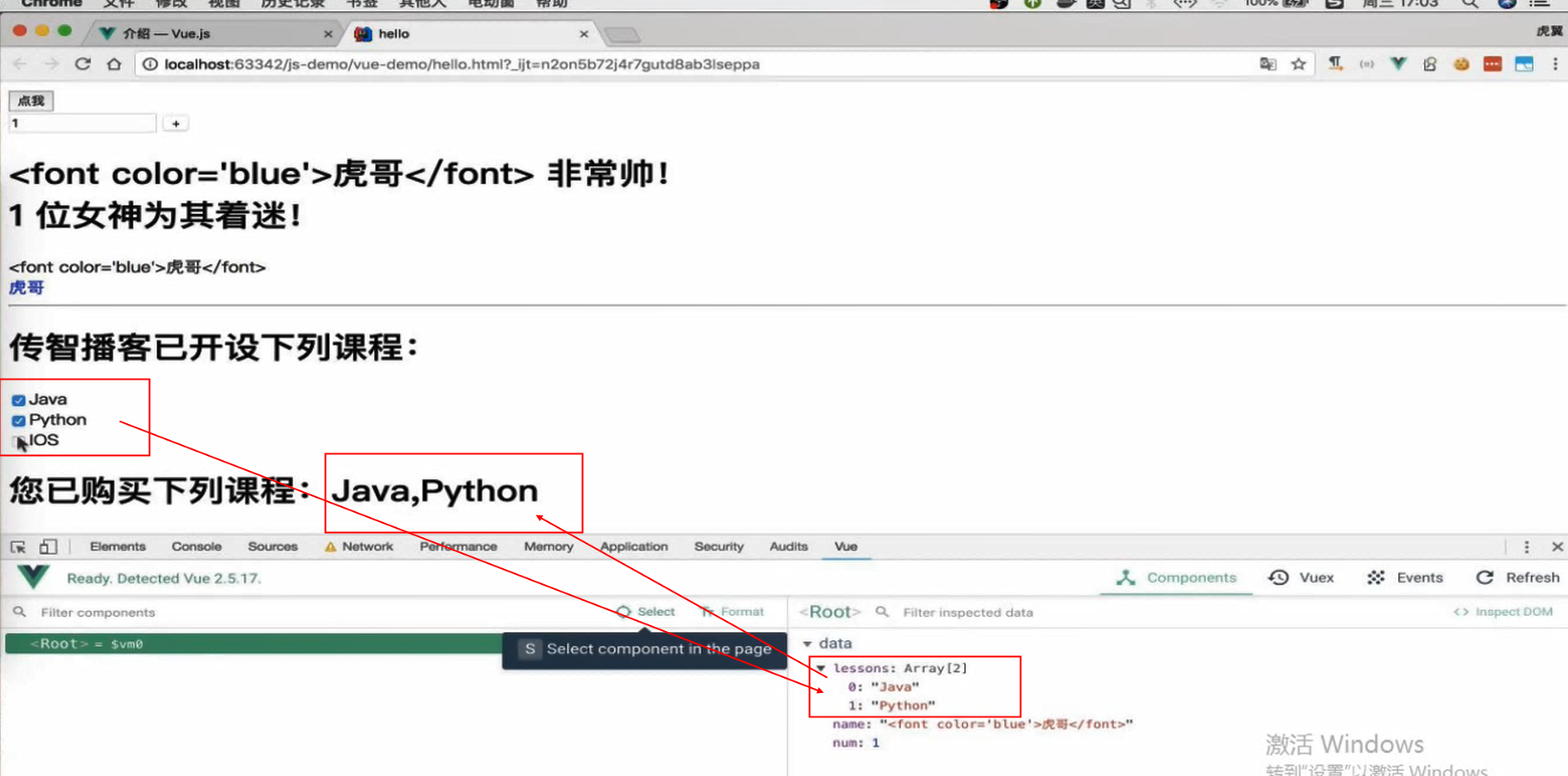Switch to the Security devtools tab
The image size is (1568, 776).
point(719,546)
